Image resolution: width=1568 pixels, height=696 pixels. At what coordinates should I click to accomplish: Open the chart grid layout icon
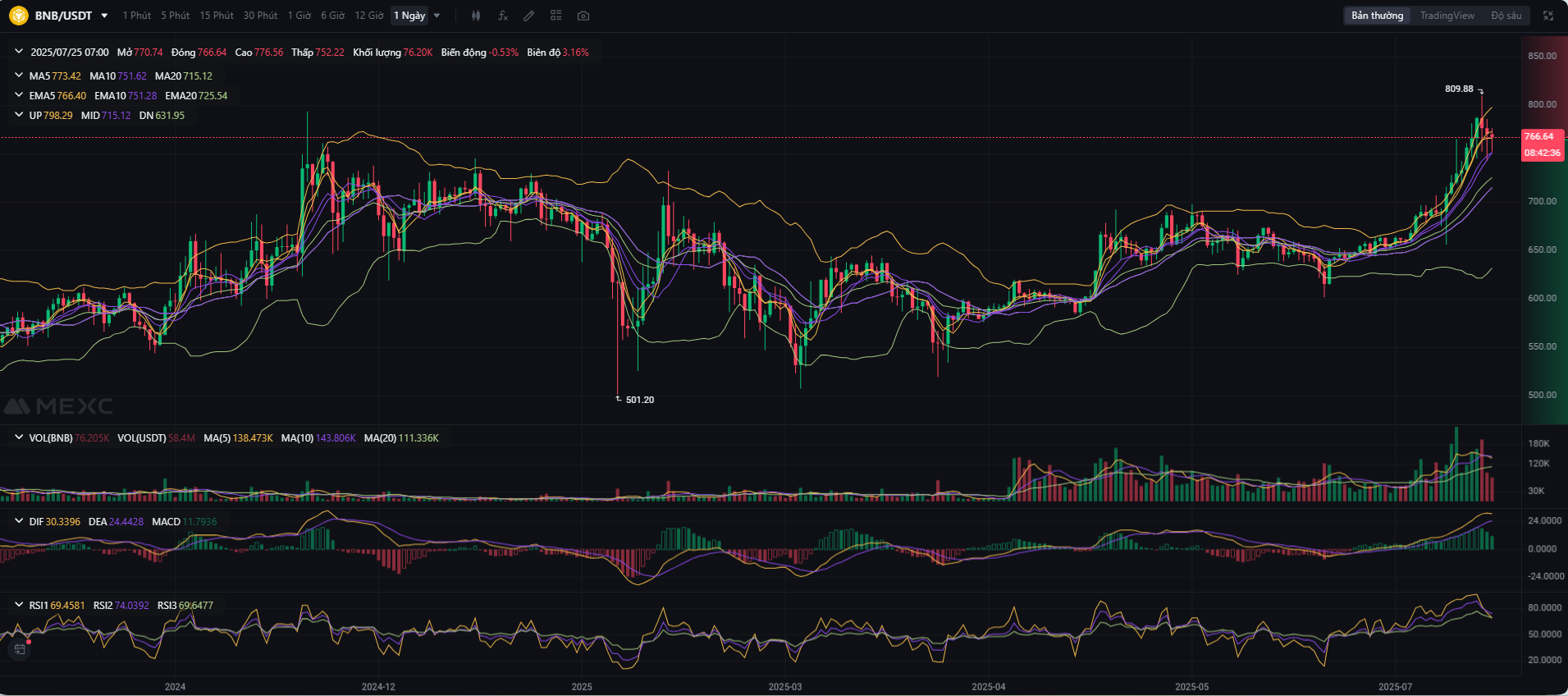click(556, 16)
